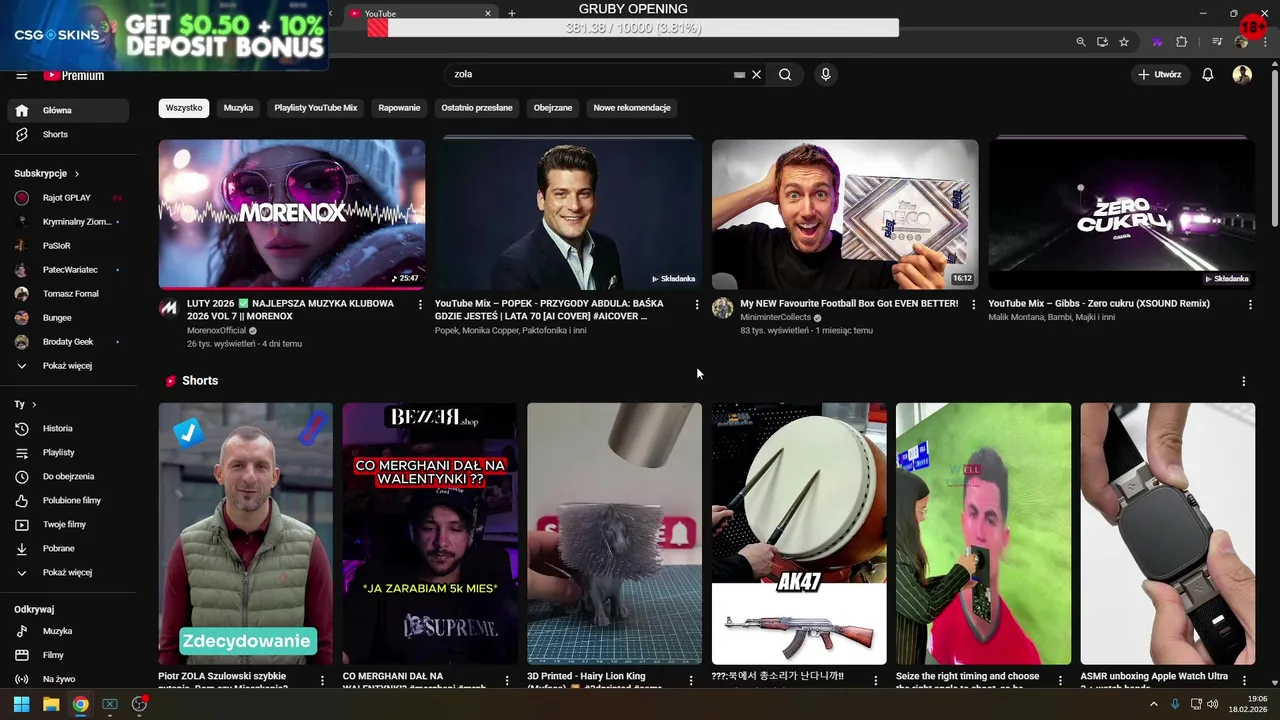The height and width of the screenshot is (720, 1280).
Task: Select the Muzyka filter chip
Action: point(238,108)
